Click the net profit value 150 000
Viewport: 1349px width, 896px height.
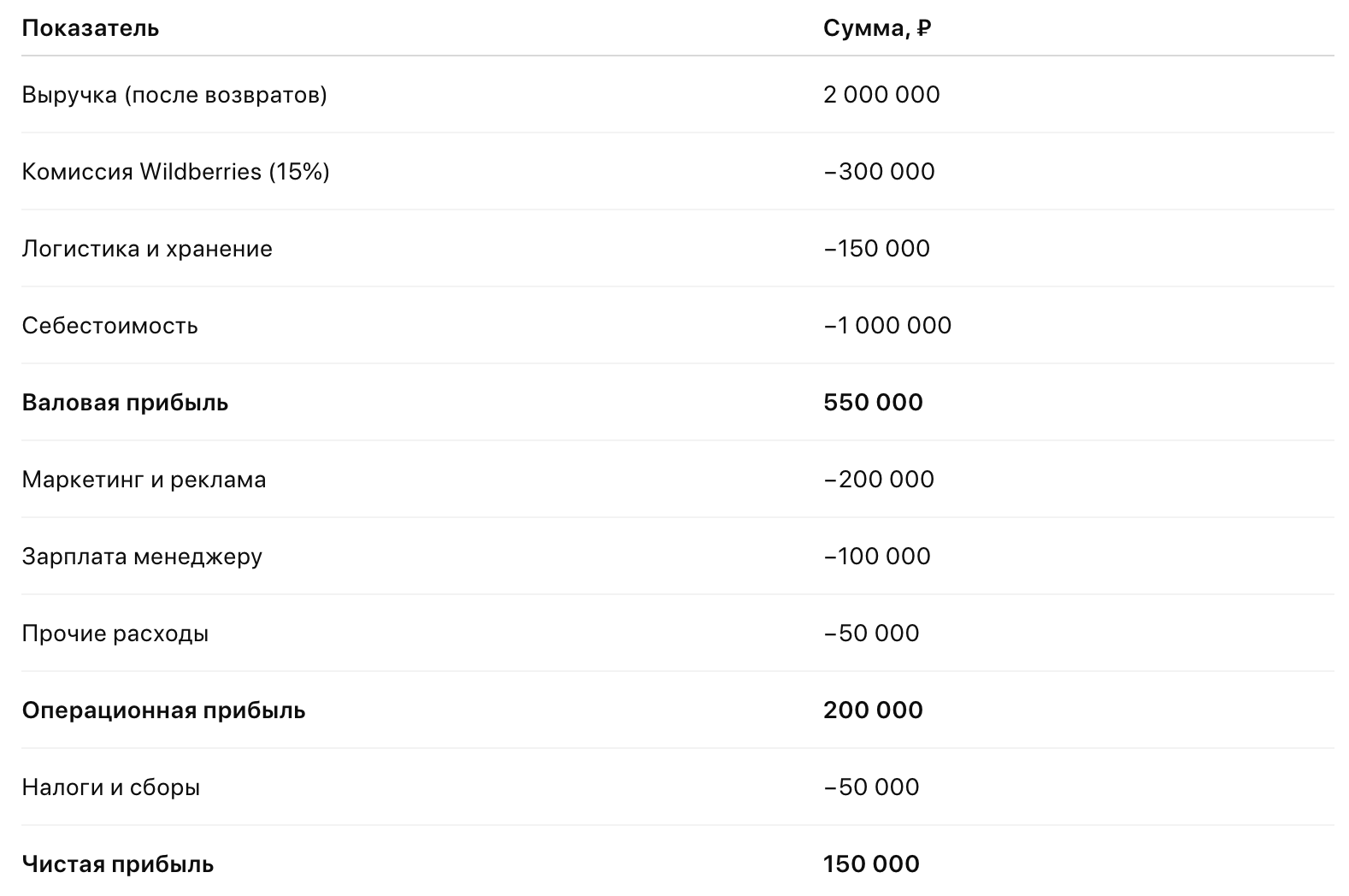tap(871, 864)
